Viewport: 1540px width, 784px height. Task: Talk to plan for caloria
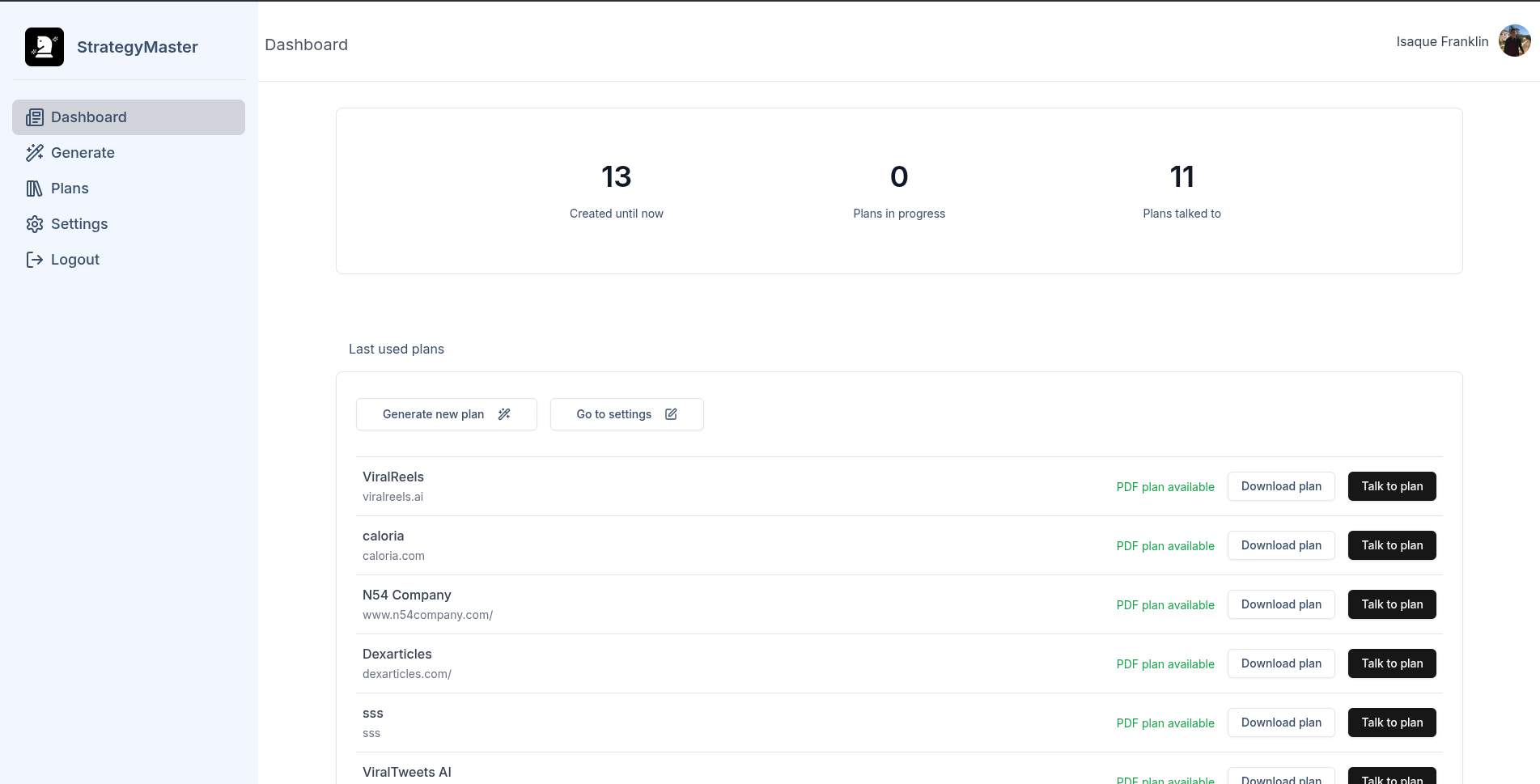[1392, 545]
